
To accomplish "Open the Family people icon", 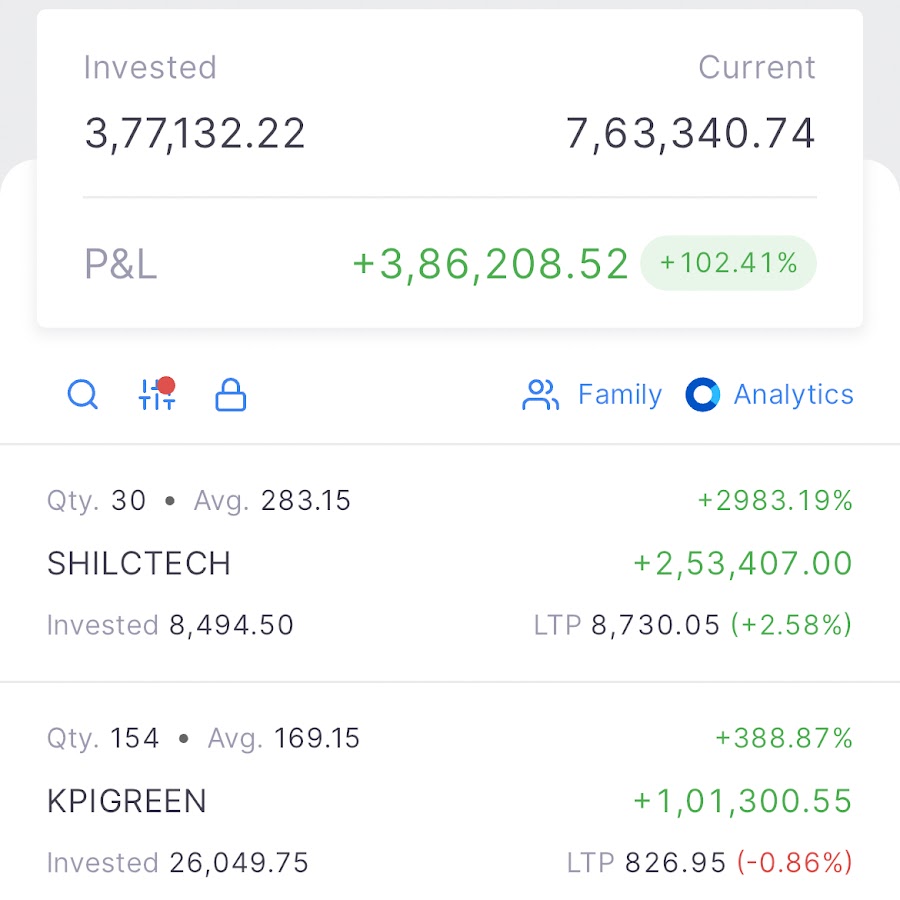I will click(540, 395).
